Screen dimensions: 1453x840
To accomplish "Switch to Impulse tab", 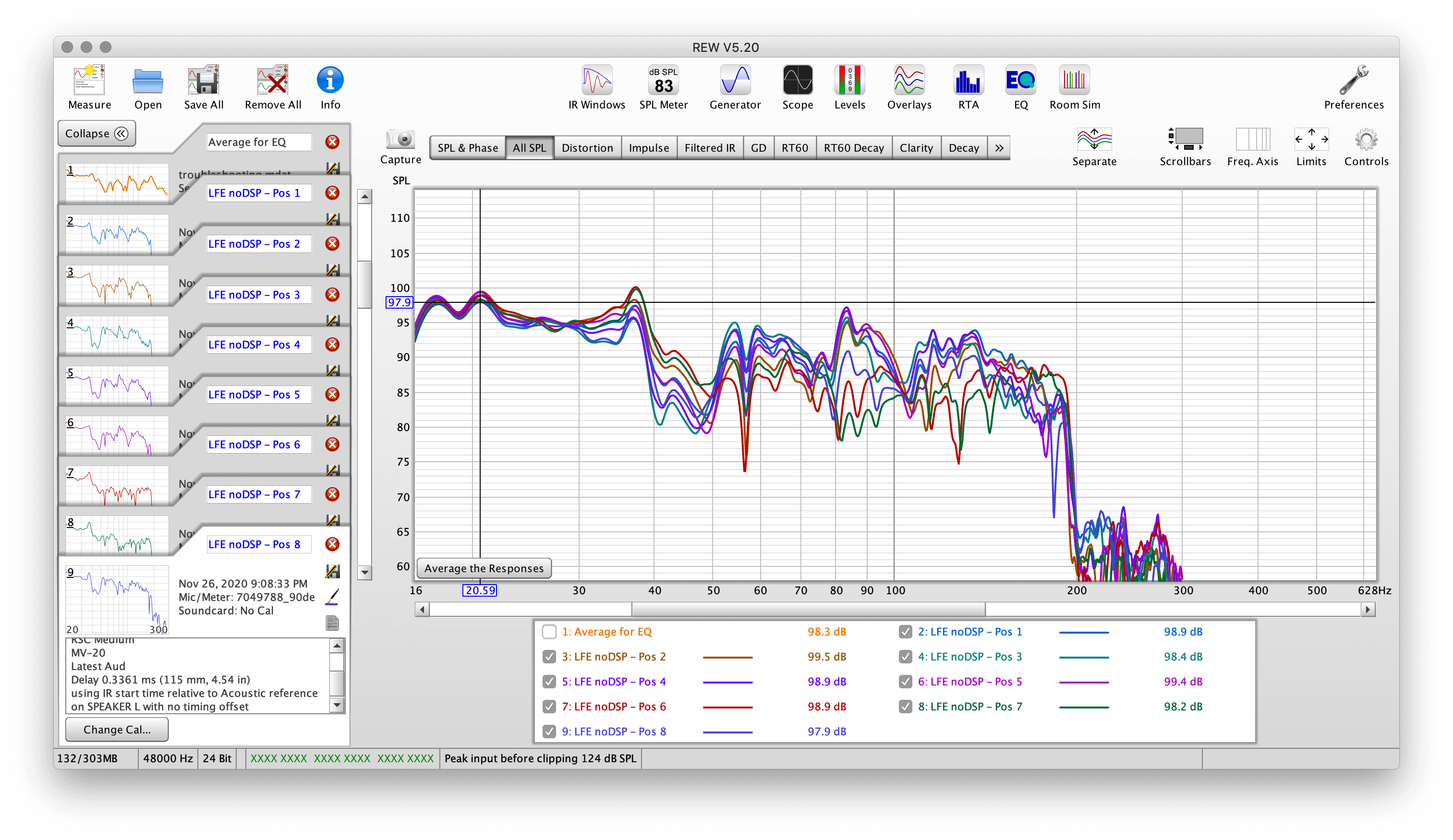I will click(649, 148).
